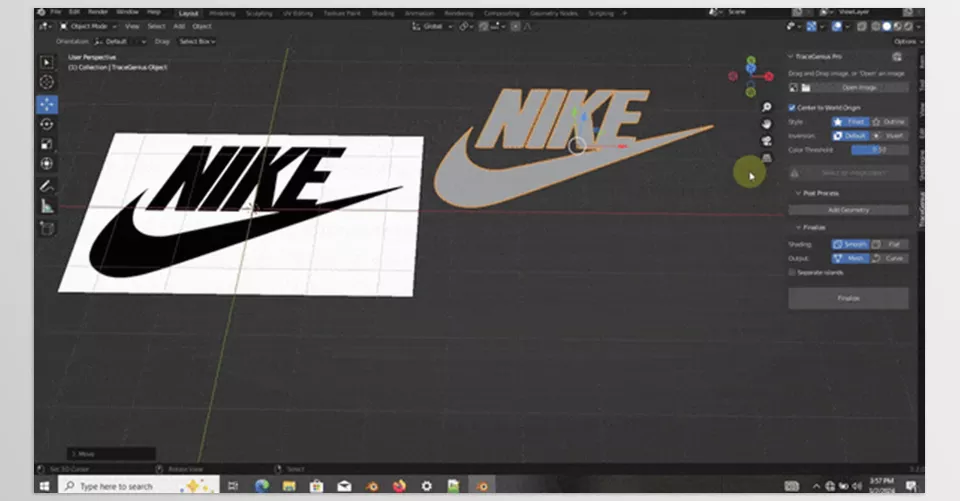Viewport: 960px width, 501px height.
Task: Switch to the Geometry Nodes workspace tab
Action: click(553, 13)
